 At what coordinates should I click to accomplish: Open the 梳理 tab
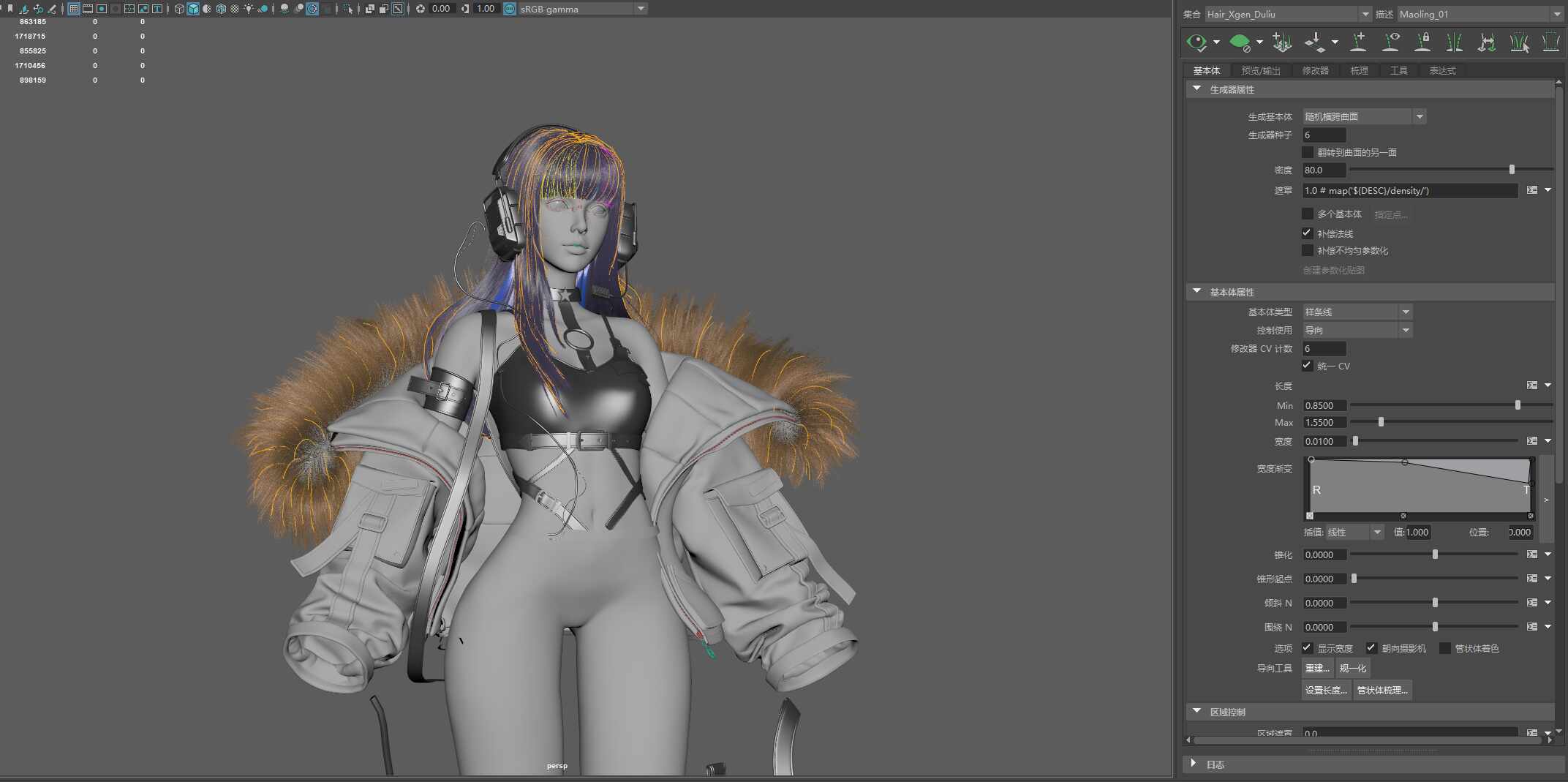point(1359,71)
